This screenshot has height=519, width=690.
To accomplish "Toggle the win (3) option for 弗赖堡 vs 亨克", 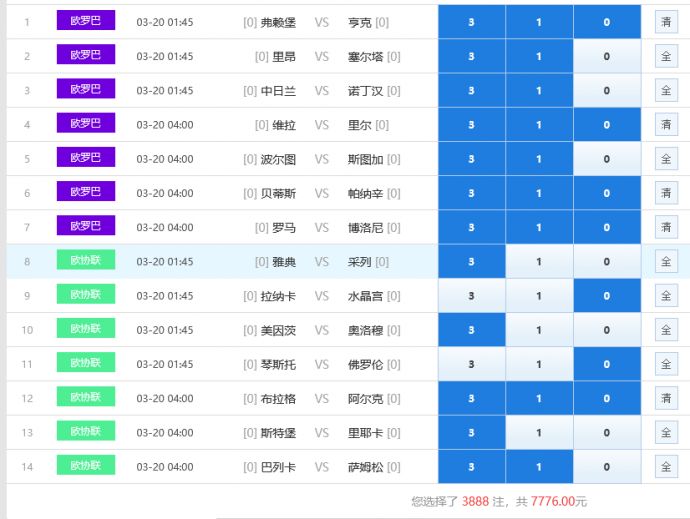I will (x=471, y=22).
